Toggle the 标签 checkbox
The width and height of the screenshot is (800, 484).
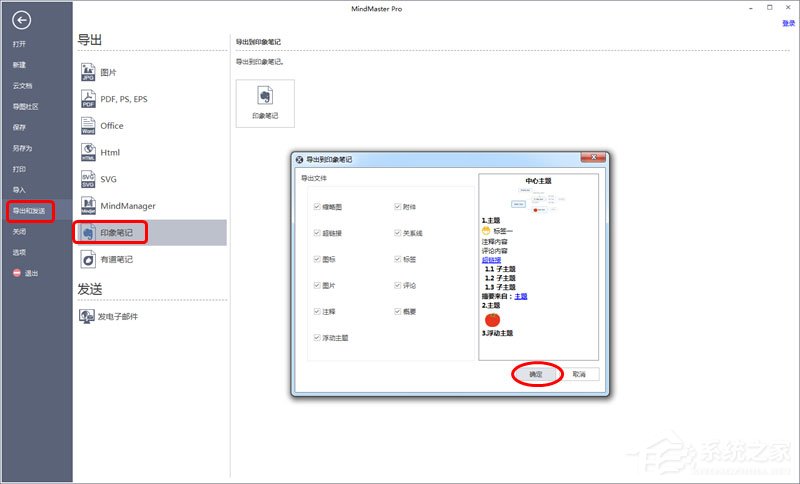(x=397, y=259)
